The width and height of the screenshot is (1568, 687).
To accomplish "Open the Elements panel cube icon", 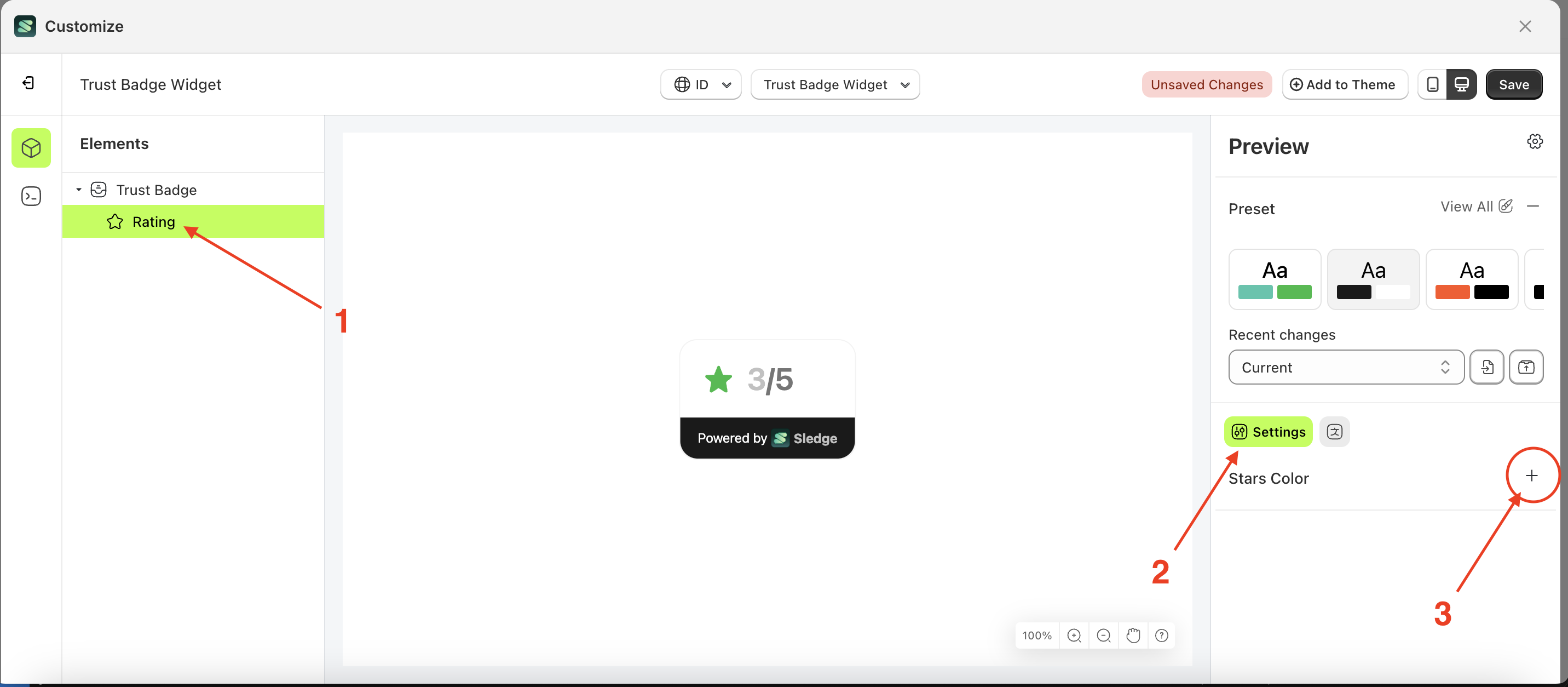I will pyautogui.click(x=31, y=147).
